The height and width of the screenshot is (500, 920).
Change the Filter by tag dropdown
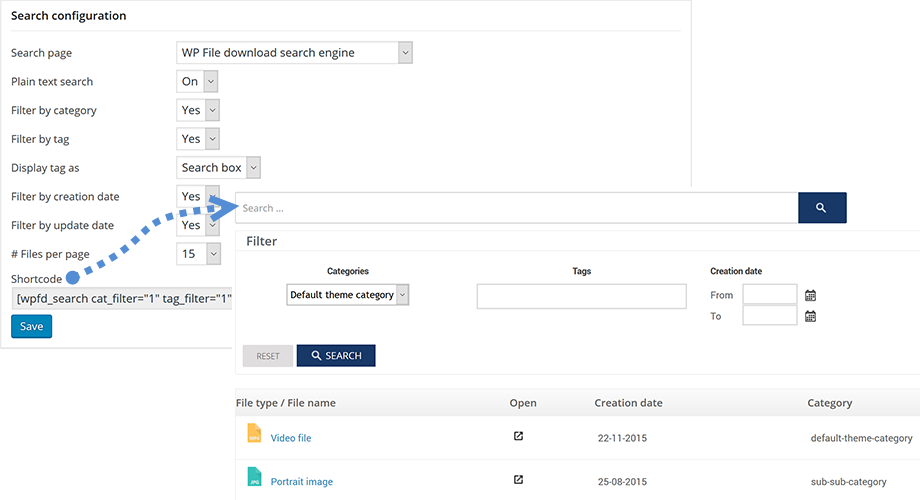pos(198,139)
